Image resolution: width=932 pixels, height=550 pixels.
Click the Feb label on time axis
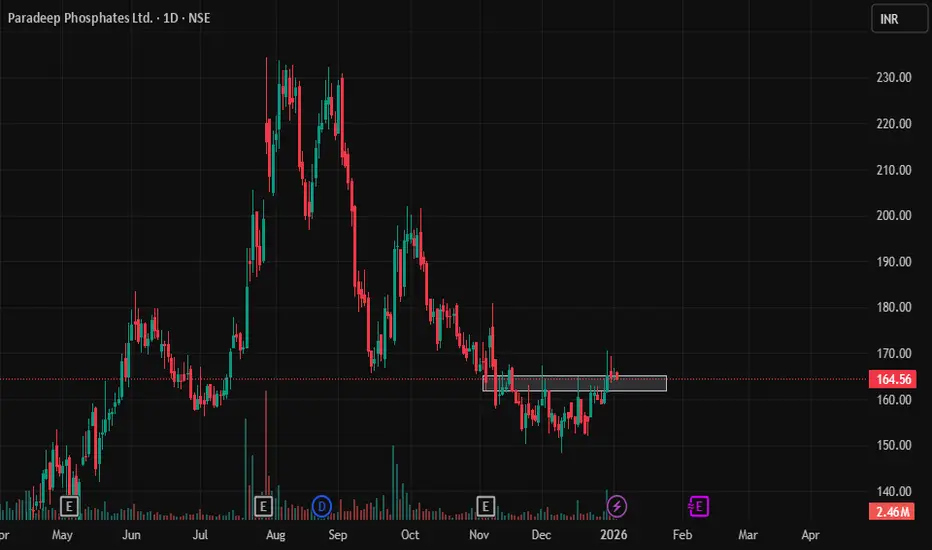point(682,535)
